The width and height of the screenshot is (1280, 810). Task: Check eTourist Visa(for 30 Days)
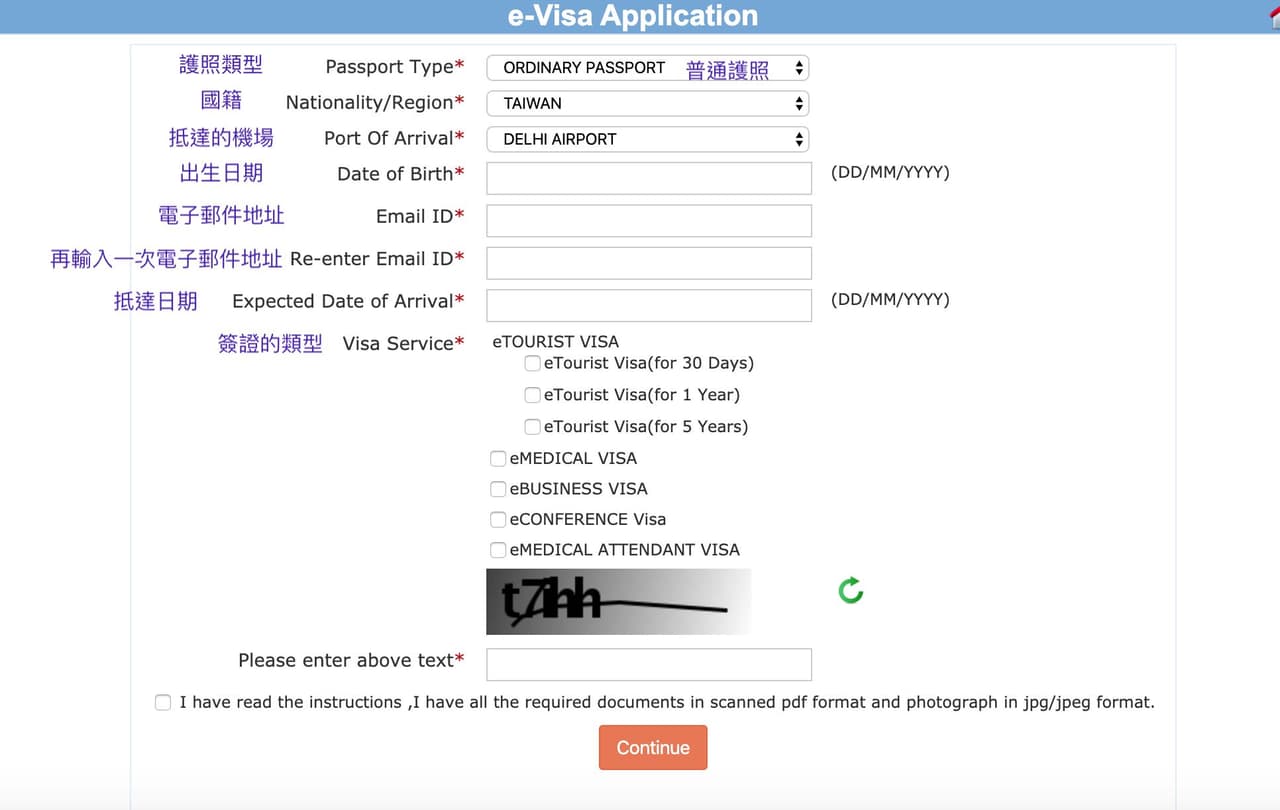[533, 363]
